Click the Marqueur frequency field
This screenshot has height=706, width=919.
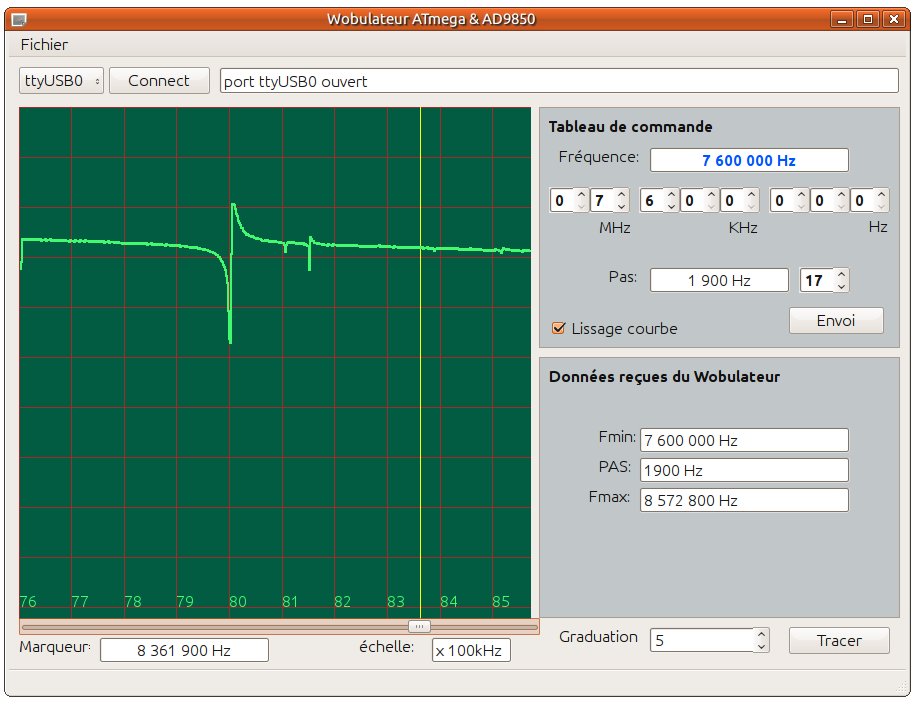[x=184, y=650]
